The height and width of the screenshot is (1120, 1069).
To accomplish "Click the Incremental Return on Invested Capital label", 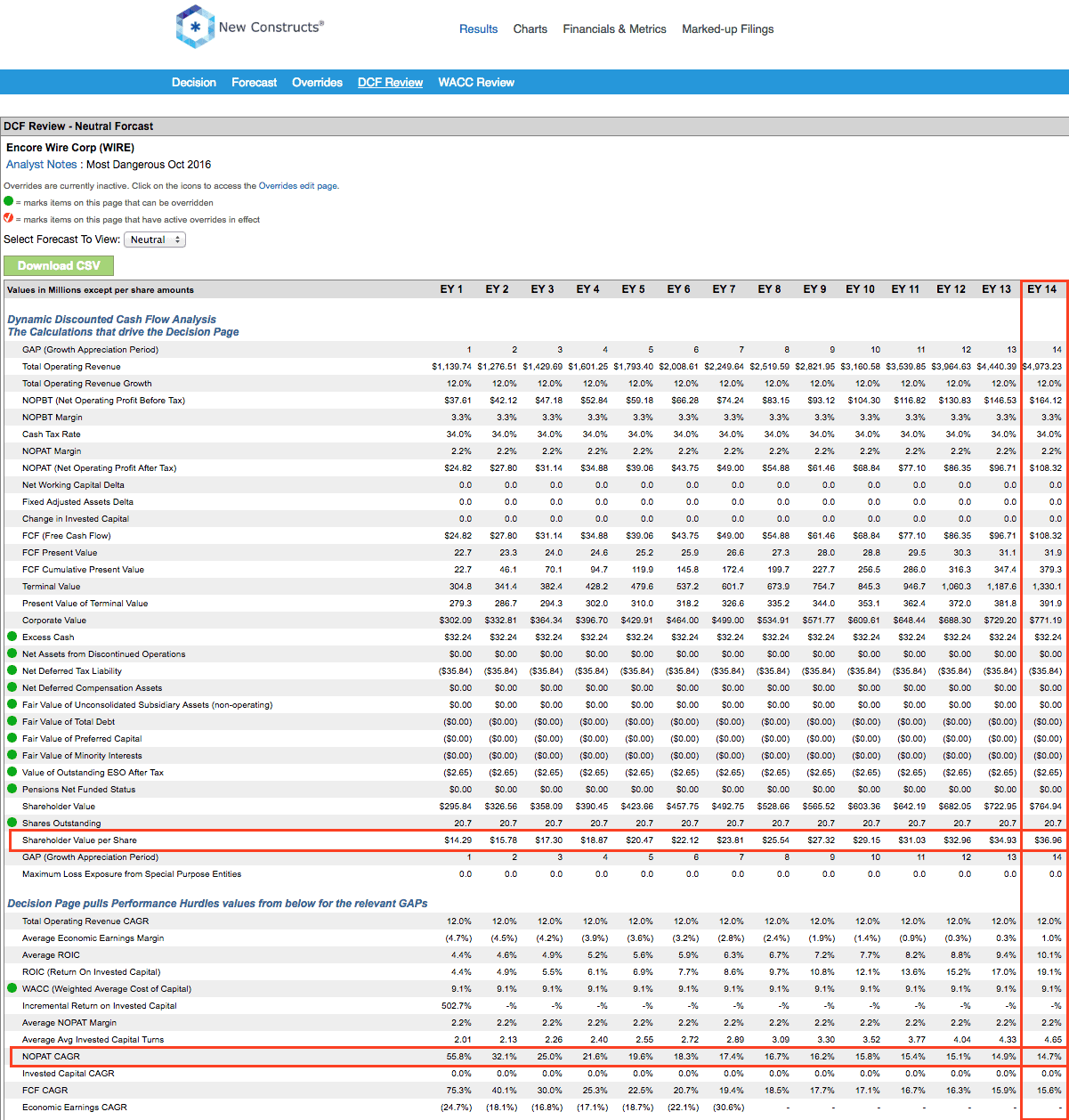I will (x=100, y=1006).
